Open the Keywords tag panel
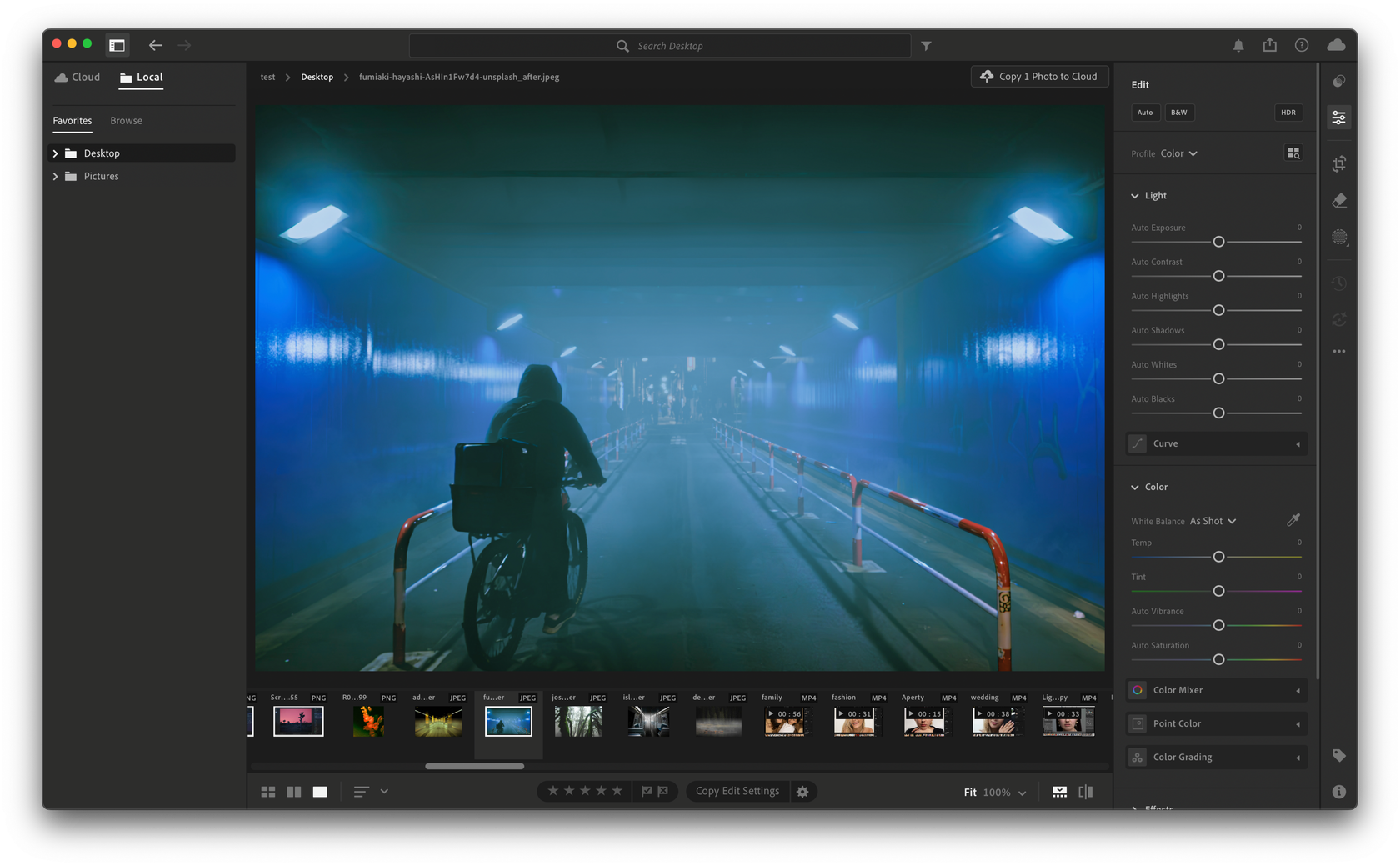The height and width of the screenshot is (866, 1400). [x=1339, y=756]
